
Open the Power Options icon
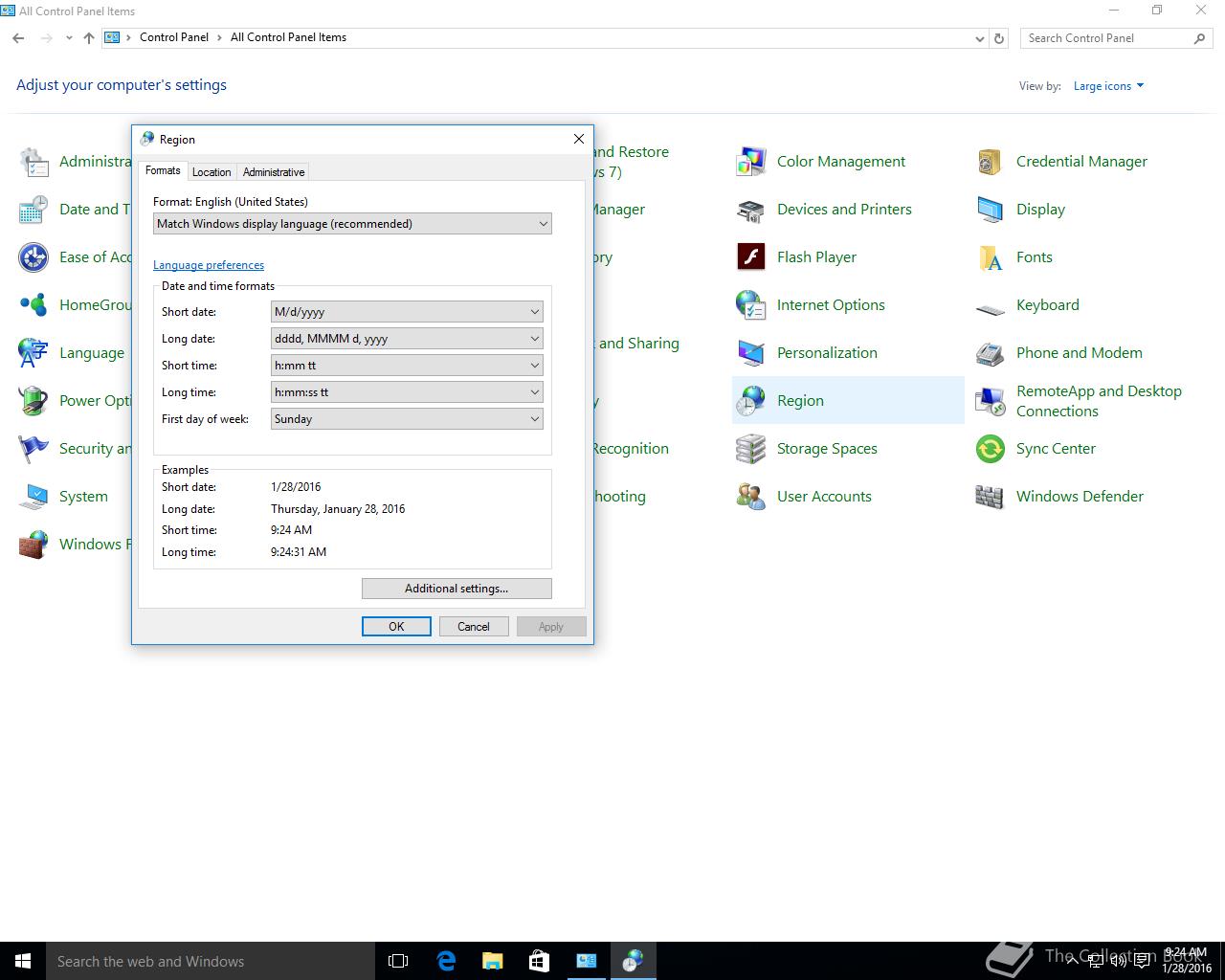(x=33, y=401)
